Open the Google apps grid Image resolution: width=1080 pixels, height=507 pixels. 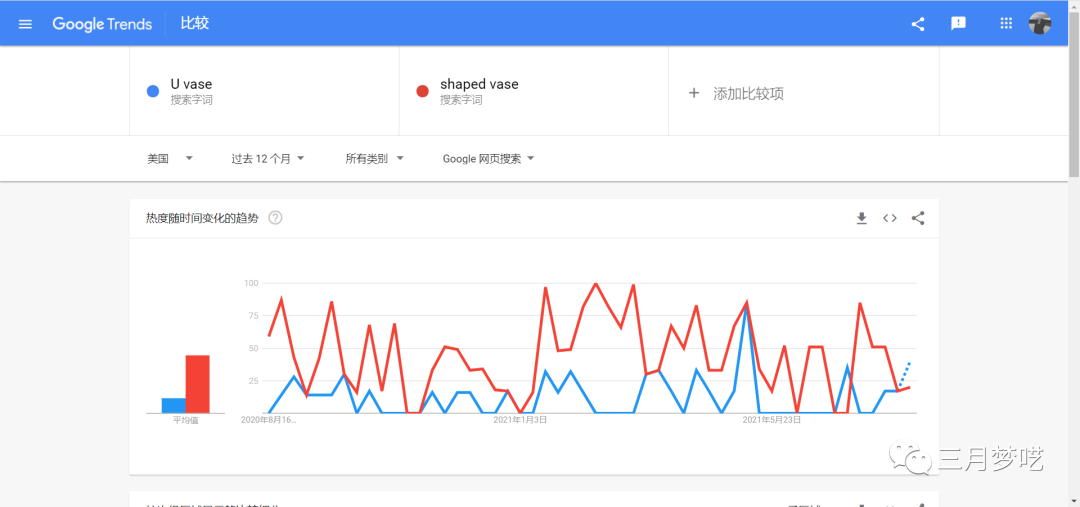pos(1006,24)
